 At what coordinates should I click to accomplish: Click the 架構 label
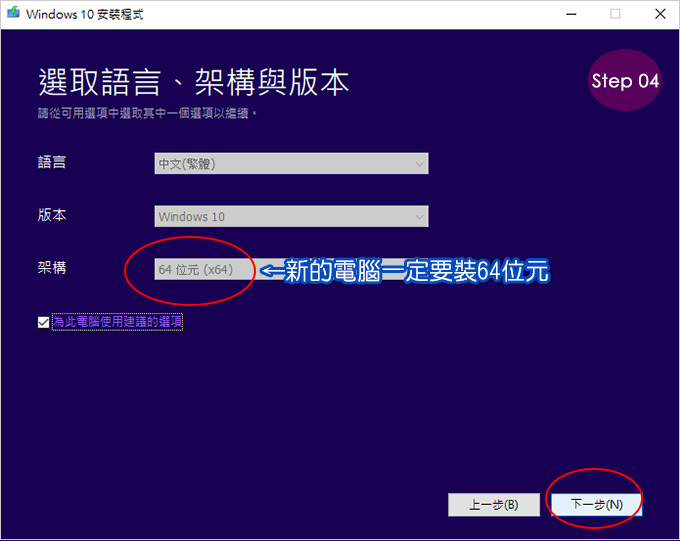tap(52, 268)
